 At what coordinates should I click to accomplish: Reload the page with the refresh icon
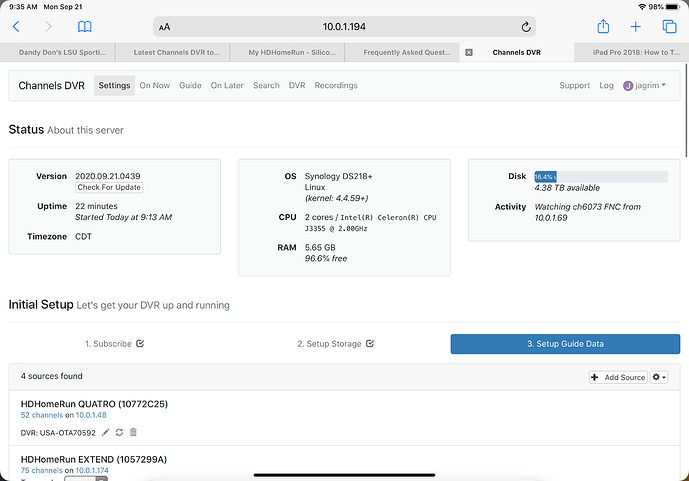click(526, 27)
